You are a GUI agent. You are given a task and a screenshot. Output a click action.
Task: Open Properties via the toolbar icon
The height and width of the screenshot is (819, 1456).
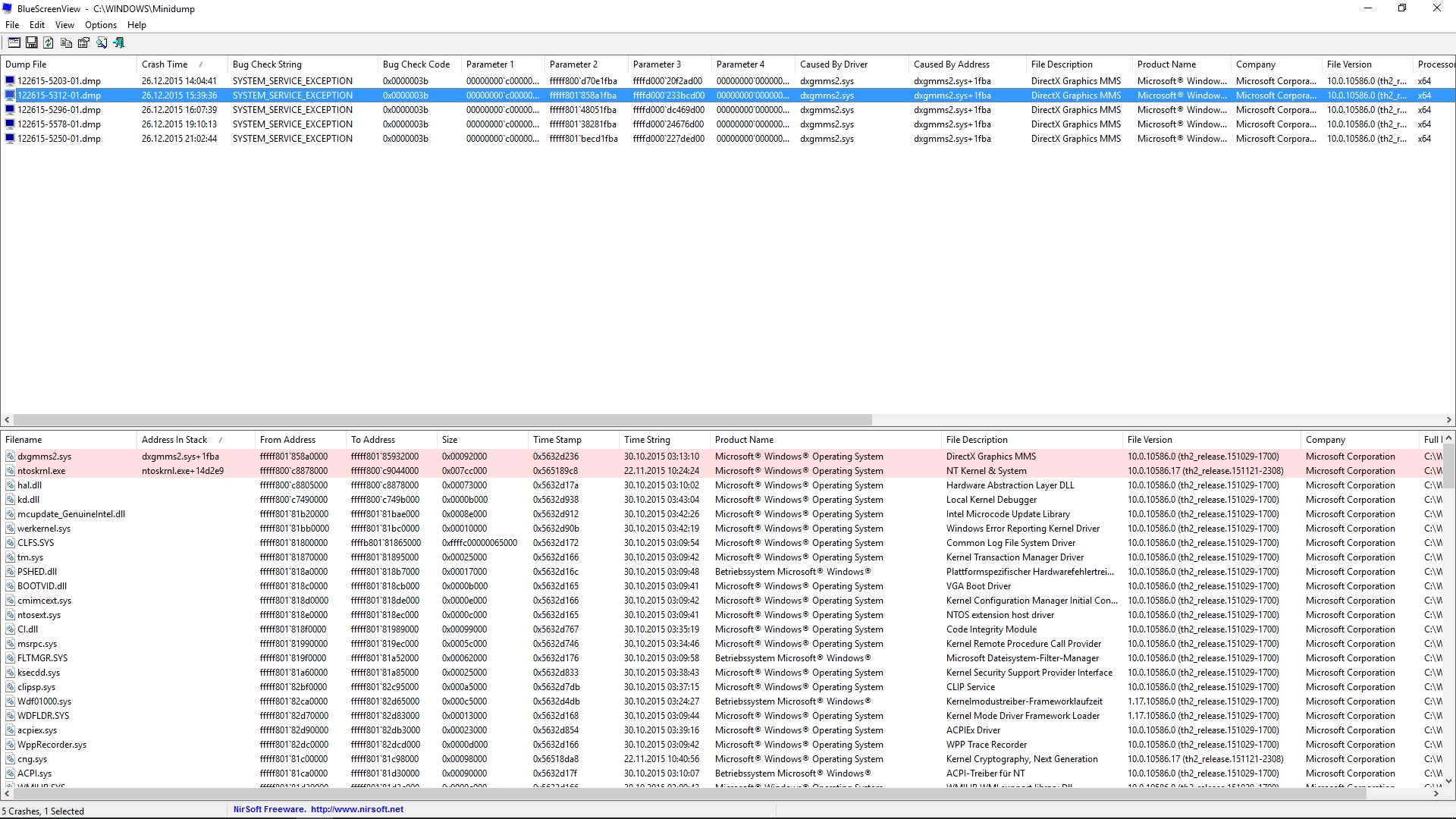(x=83, y=43)
